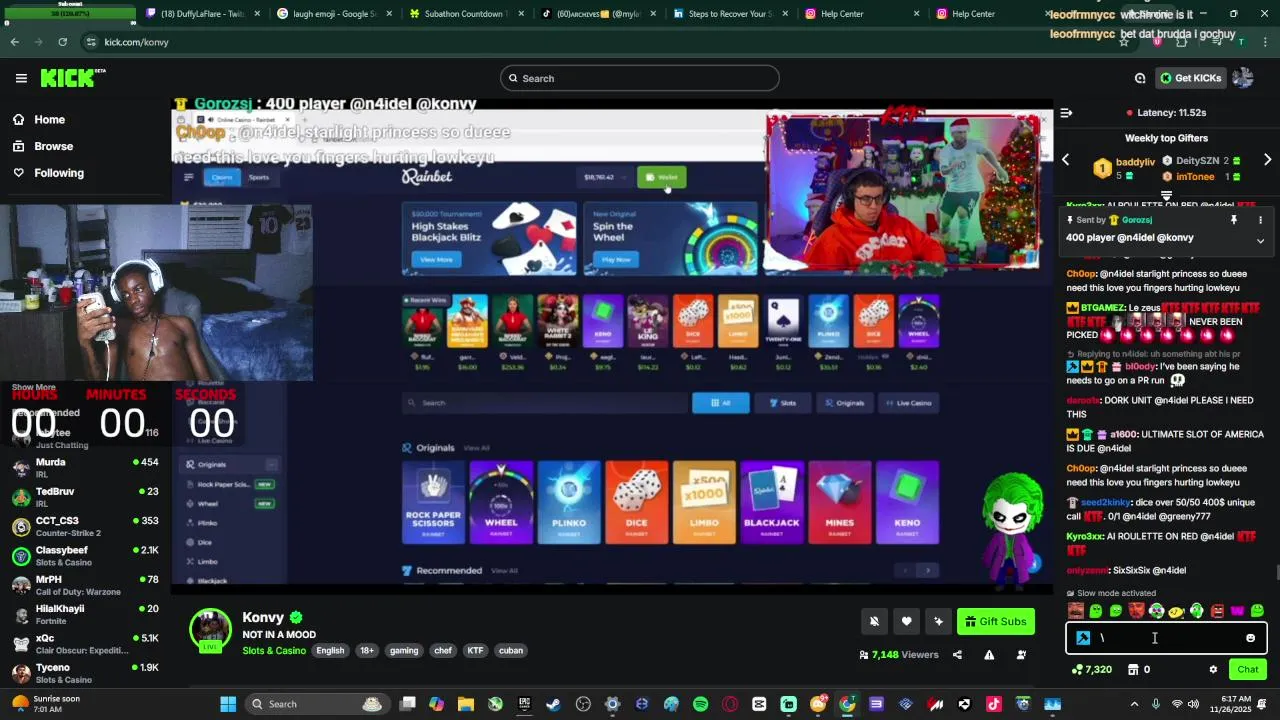Switch to laugh emoji Google tab
Viewport: 1280px width, 720px height.
point(334,14)
